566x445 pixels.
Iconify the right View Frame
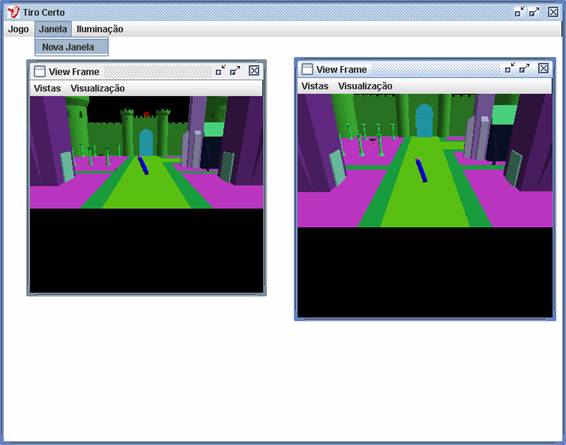[510, 68]
